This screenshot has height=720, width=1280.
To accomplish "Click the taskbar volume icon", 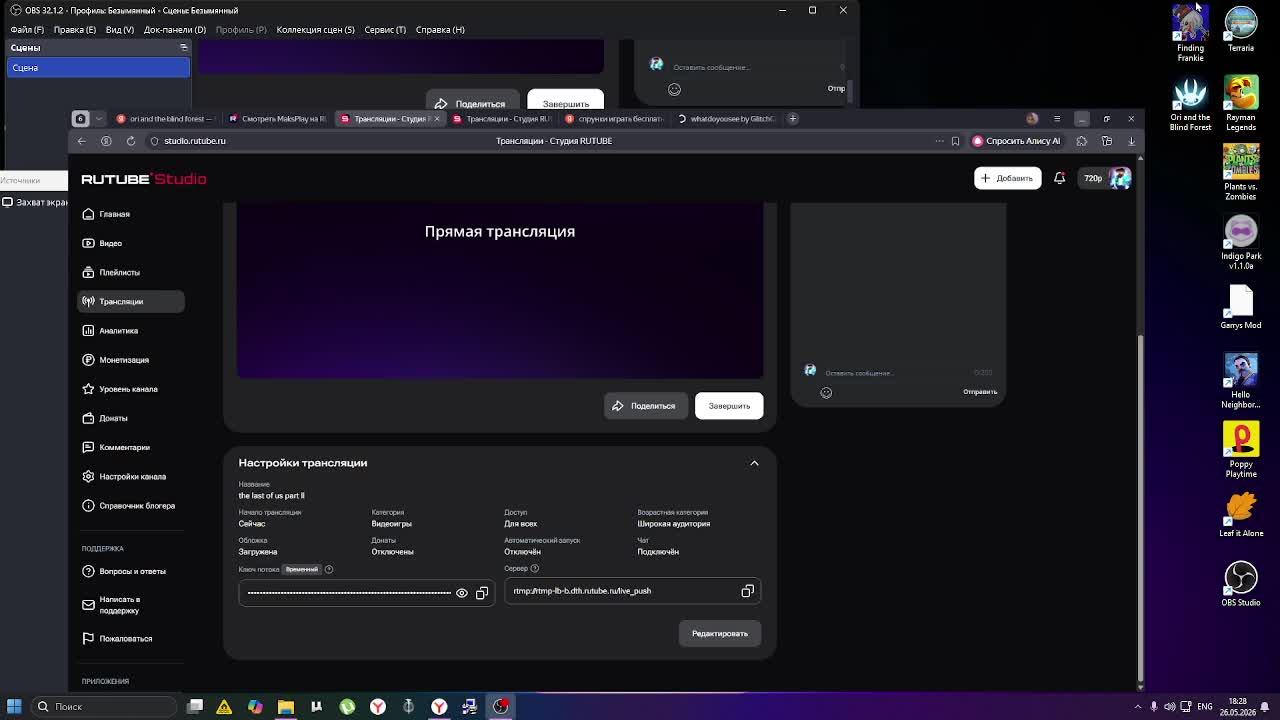I will coord(1170,707).
